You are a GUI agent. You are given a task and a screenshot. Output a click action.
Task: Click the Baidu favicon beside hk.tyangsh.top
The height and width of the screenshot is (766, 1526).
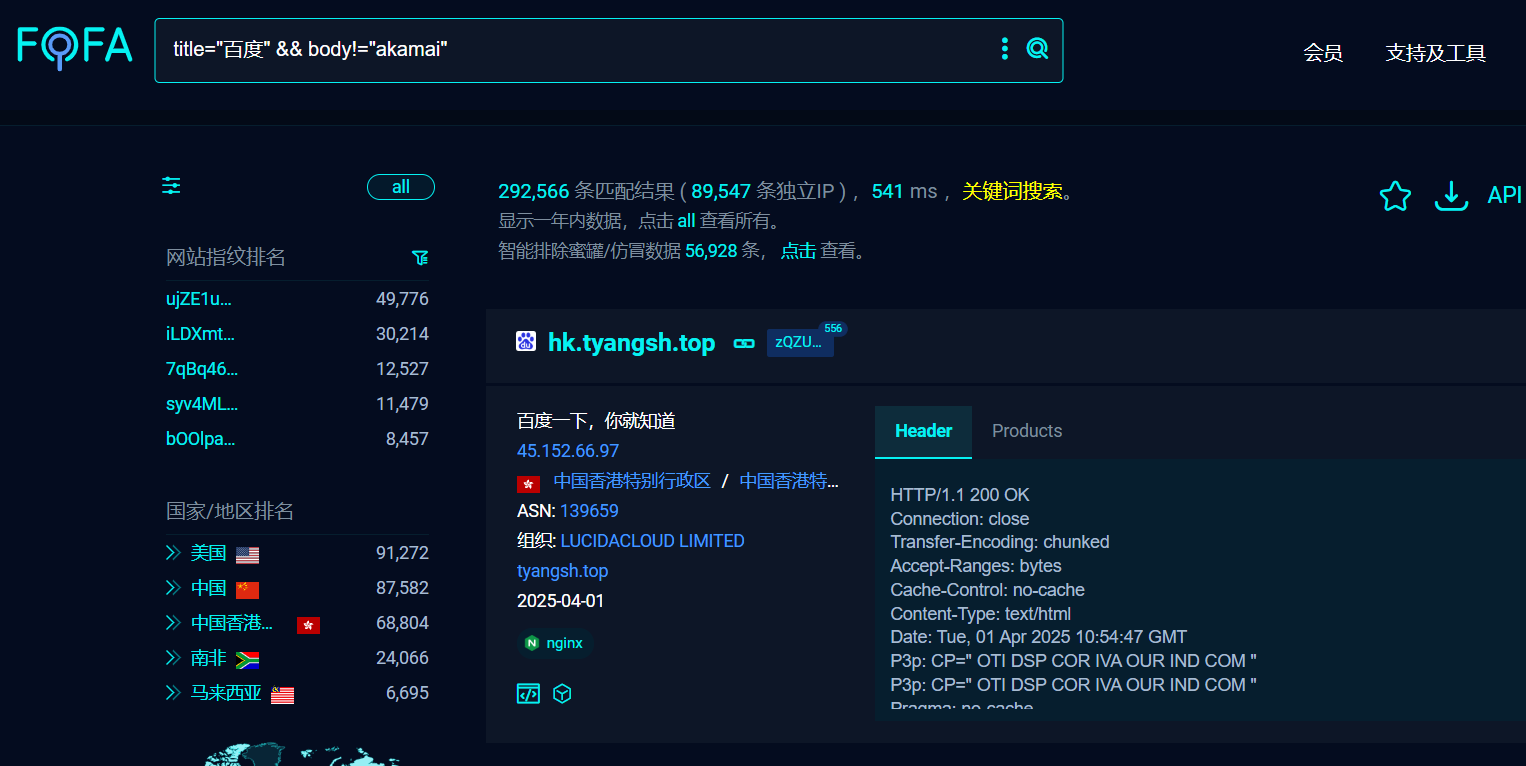point(526,342)
